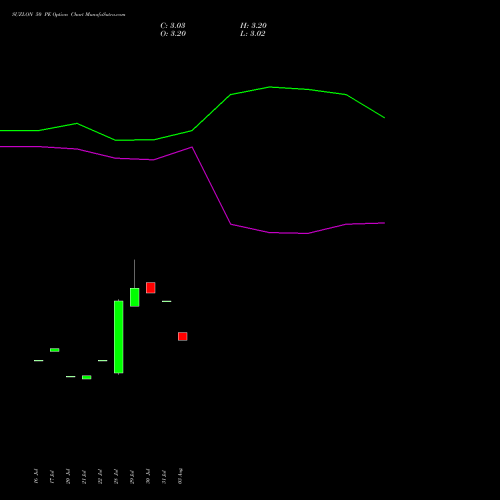Click the 21 Jul date label
This screenshot has width=500, height=500.
pos(84,476)
